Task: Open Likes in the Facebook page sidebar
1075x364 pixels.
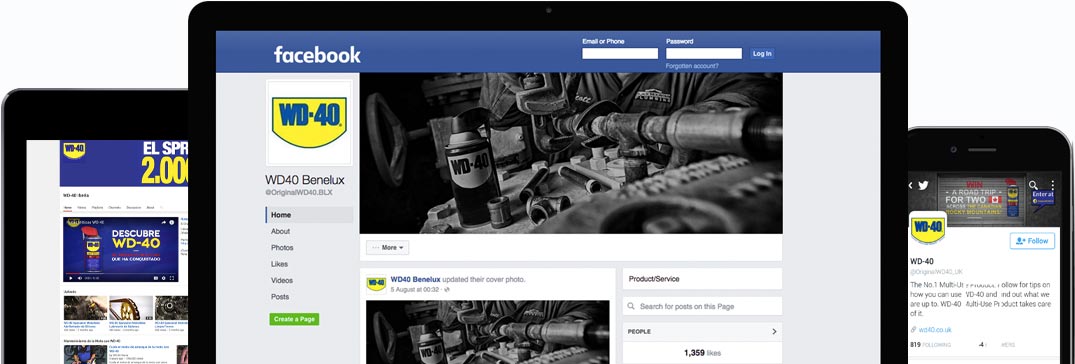Action: tap(279, 264)
